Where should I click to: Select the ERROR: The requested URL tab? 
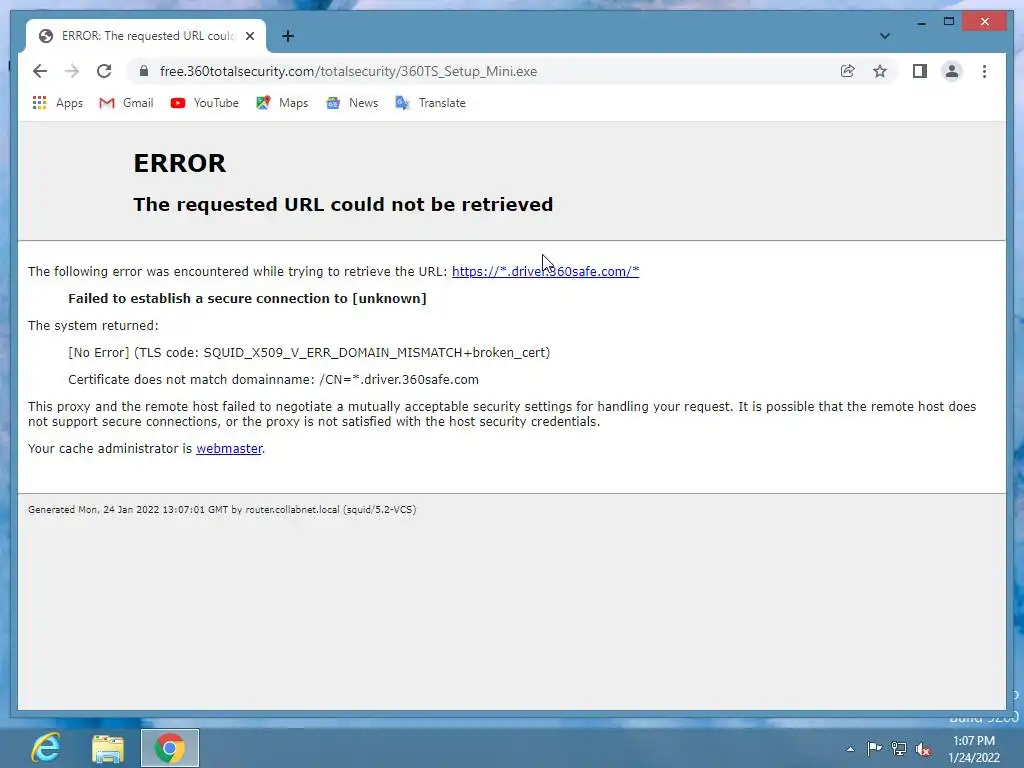[x=146, y=36]
